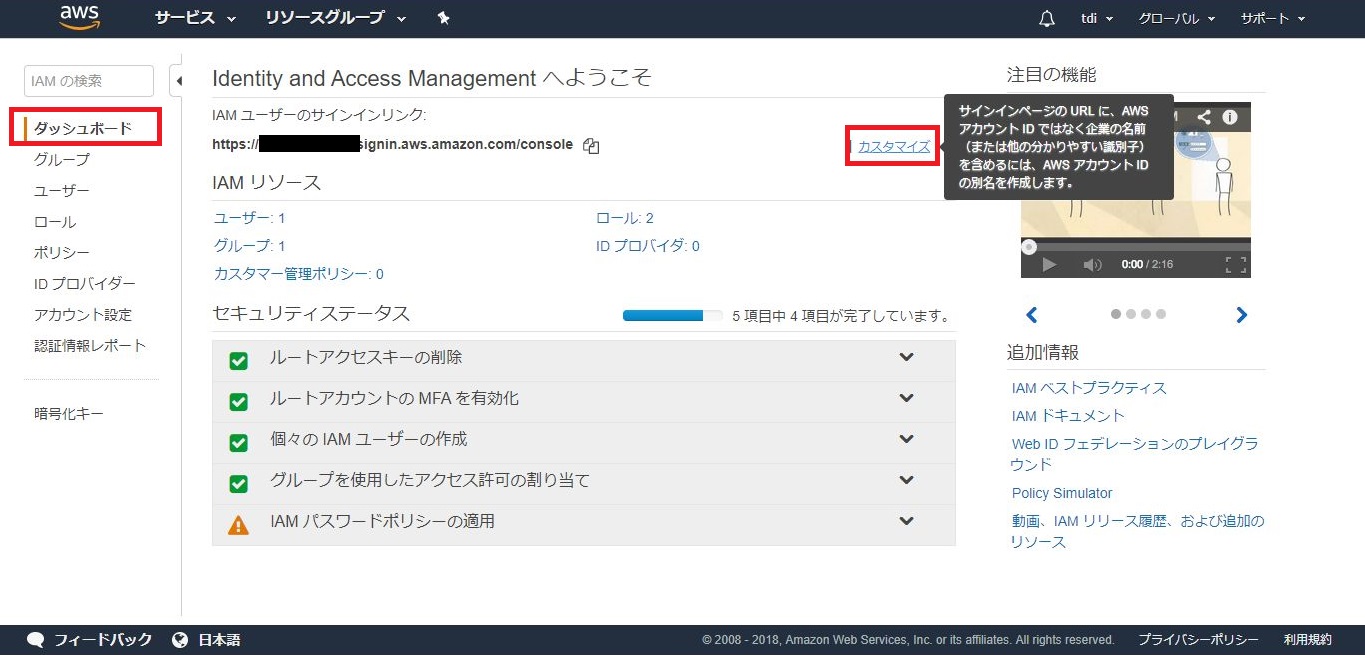The height and width of the screenshot is (655, 1365).
Task: Select ユーザー in the left sidebar
Action: point(62,191)
